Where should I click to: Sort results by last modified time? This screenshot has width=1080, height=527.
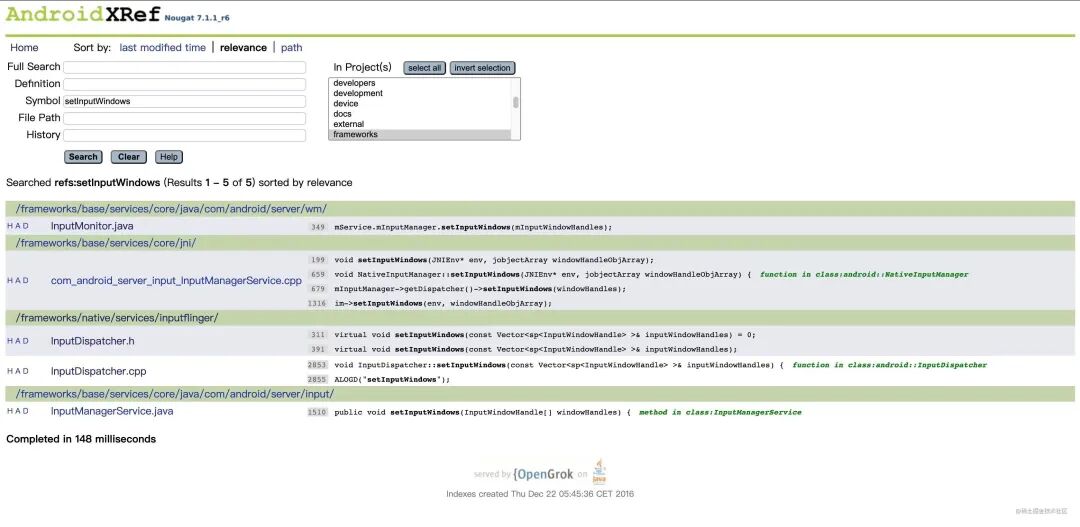163,48
